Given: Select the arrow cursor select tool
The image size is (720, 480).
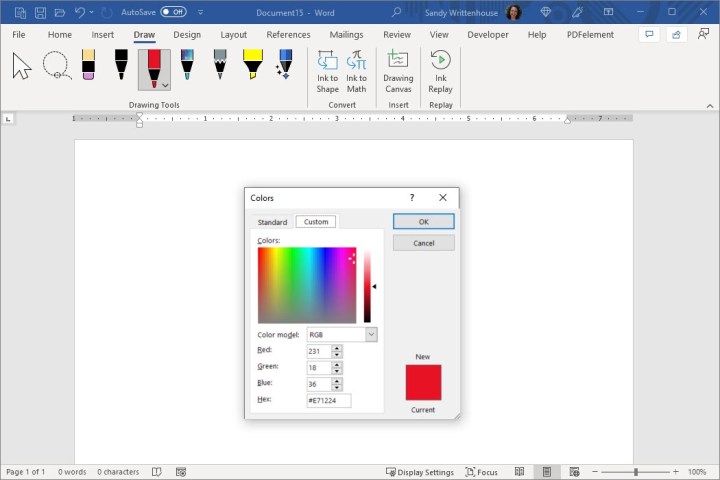Looking at the screenshot, I should (21, 66).
